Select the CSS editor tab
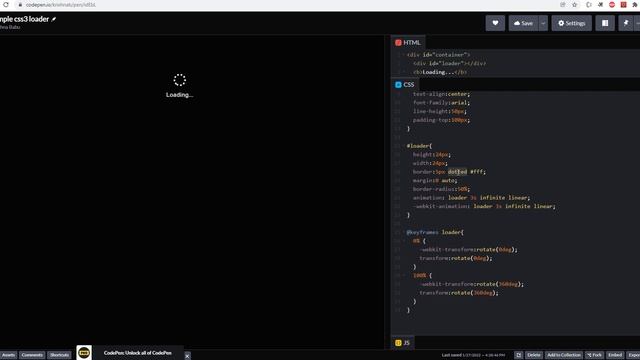640x360 pixels. click(404, 84)
